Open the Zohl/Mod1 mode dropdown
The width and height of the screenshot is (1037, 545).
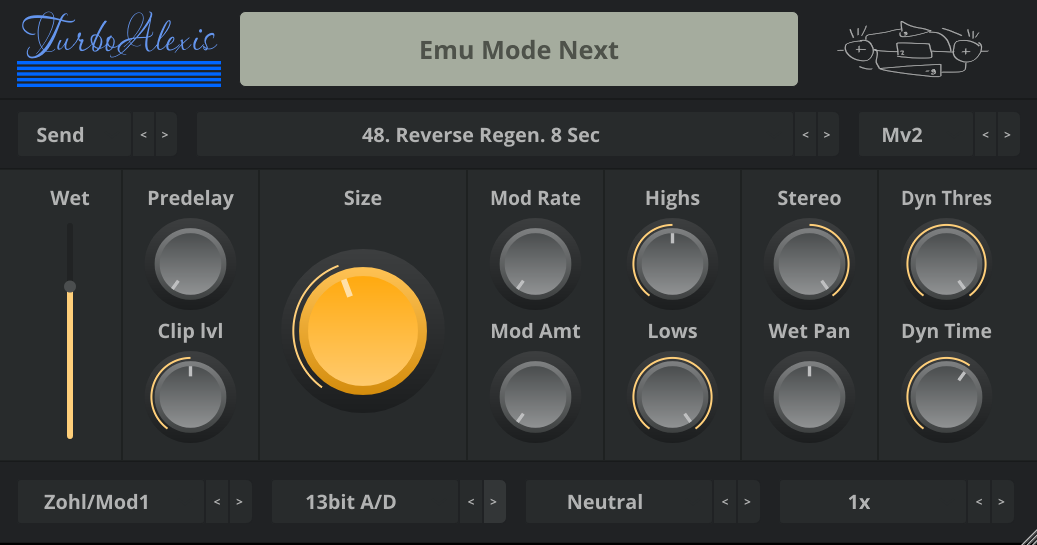(110, 502)
